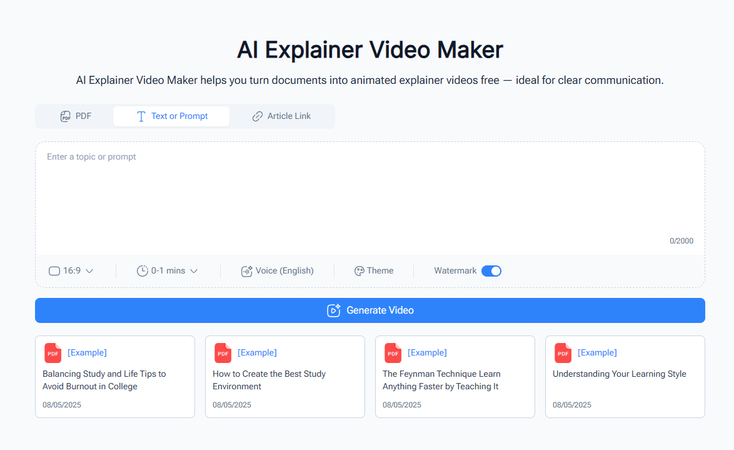The height and width of the screenshot is (450, 734).
Task: Click the 08/05/2025 date on Learning Style card
Action: point(572,405)
